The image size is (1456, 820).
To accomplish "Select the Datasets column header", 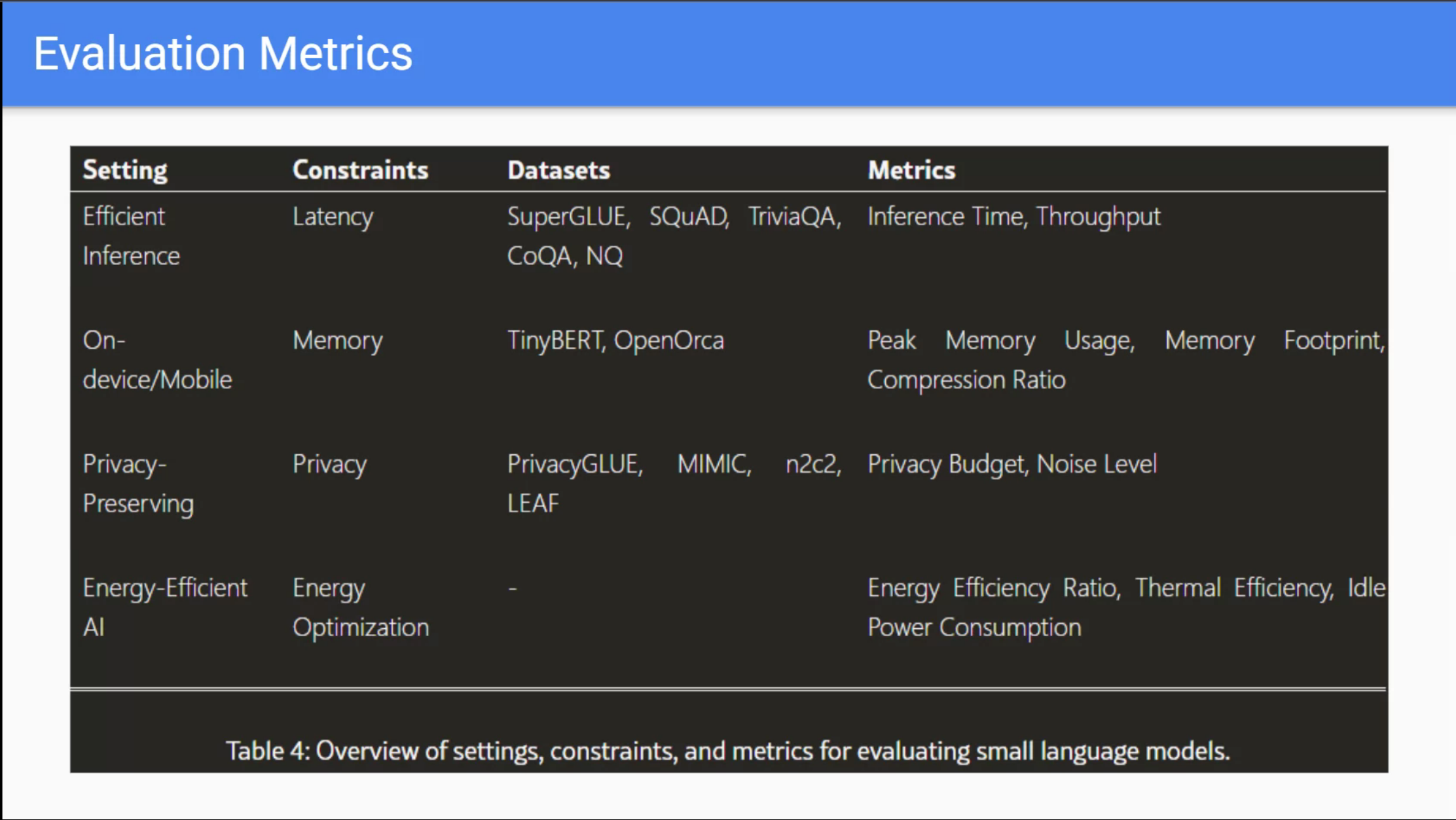I will pos(559,169).
